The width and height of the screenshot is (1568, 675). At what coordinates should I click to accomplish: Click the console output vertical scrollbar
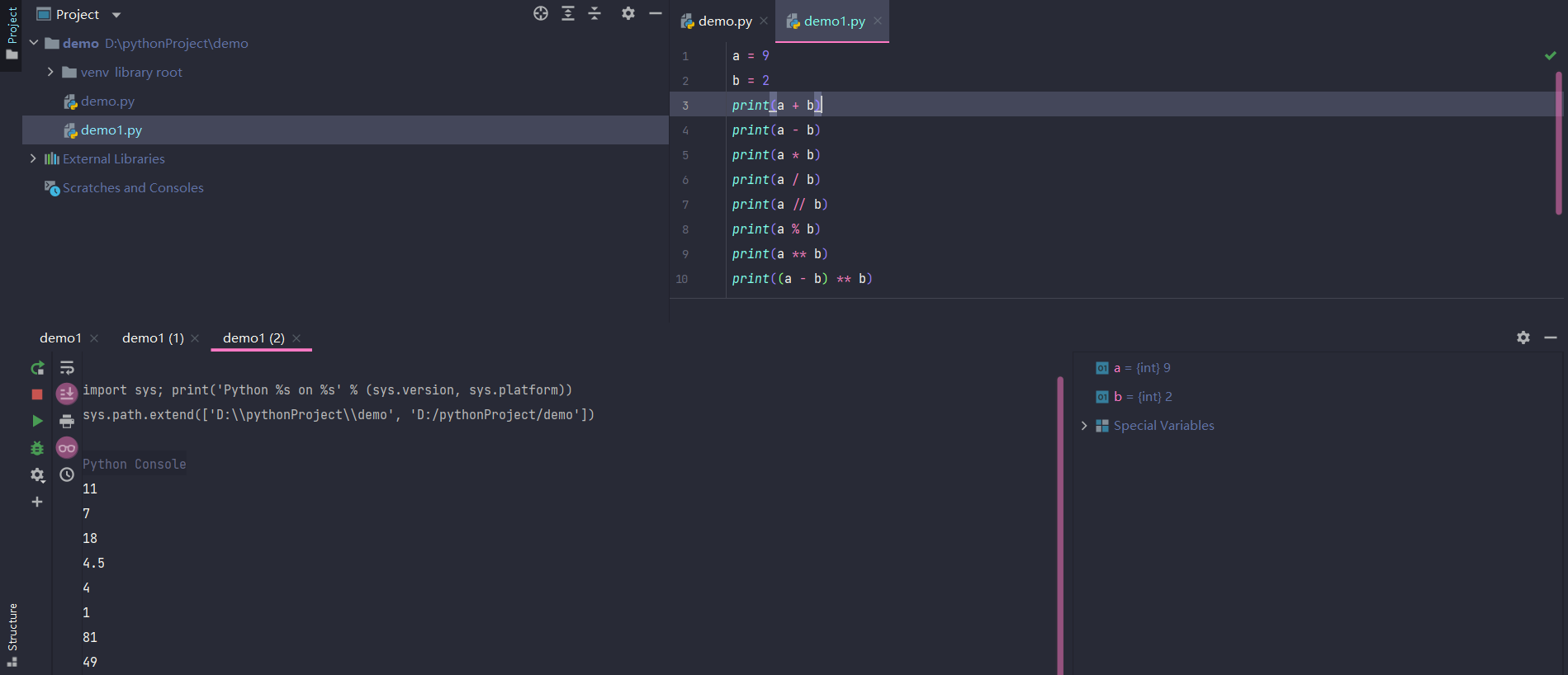1060,526
